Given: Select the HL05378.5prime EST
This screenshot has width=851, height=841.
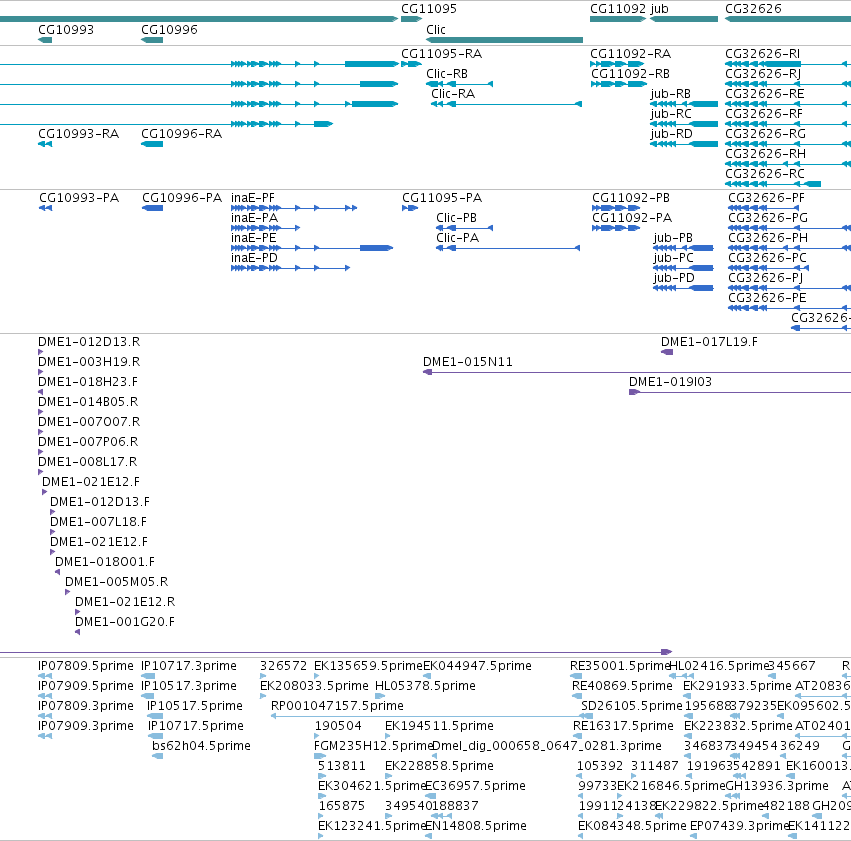Looking at the screenshot, I should click(380, 696).
